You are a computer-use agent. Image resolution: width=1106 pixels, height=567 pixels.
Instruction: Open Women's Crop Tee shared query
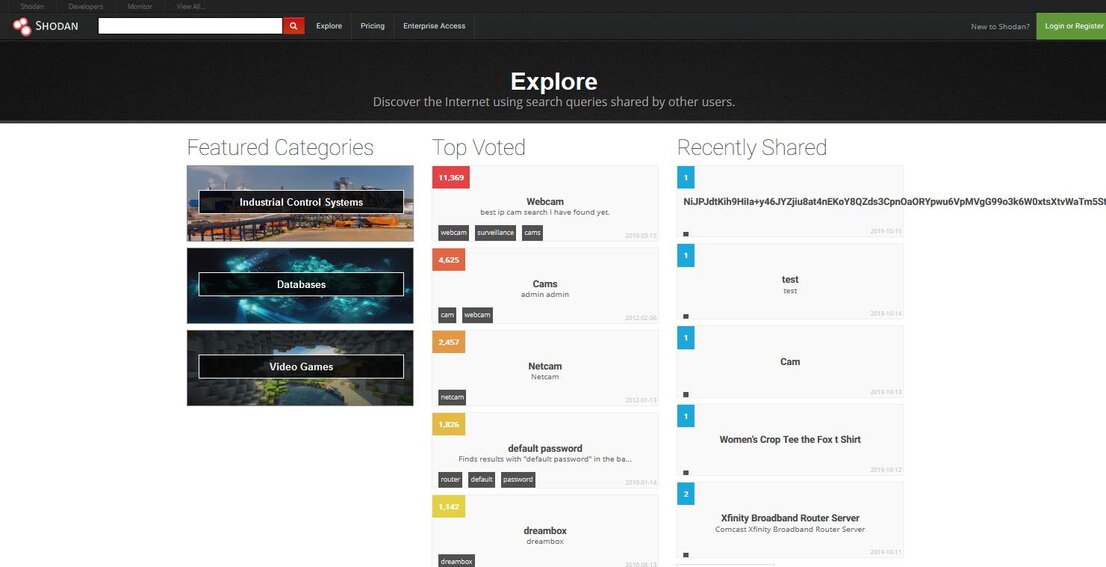pos(789,440)
